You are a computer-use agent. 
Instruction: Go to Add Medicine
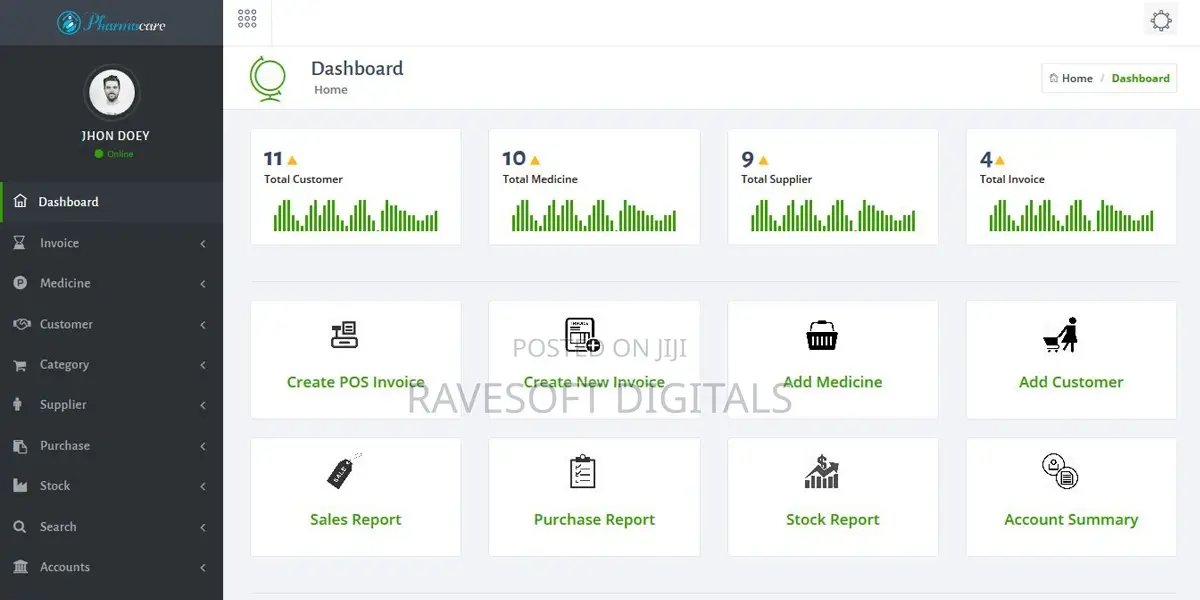pyautogui.click(x=832, y=382)
